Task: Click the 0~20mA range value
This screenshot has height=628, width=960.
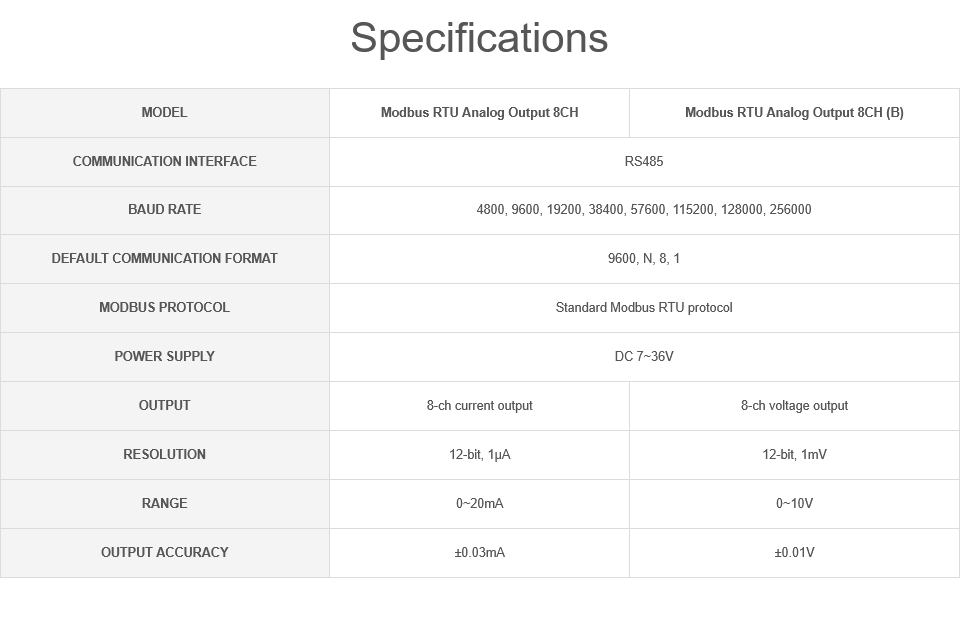Action: tap(479, 503)
